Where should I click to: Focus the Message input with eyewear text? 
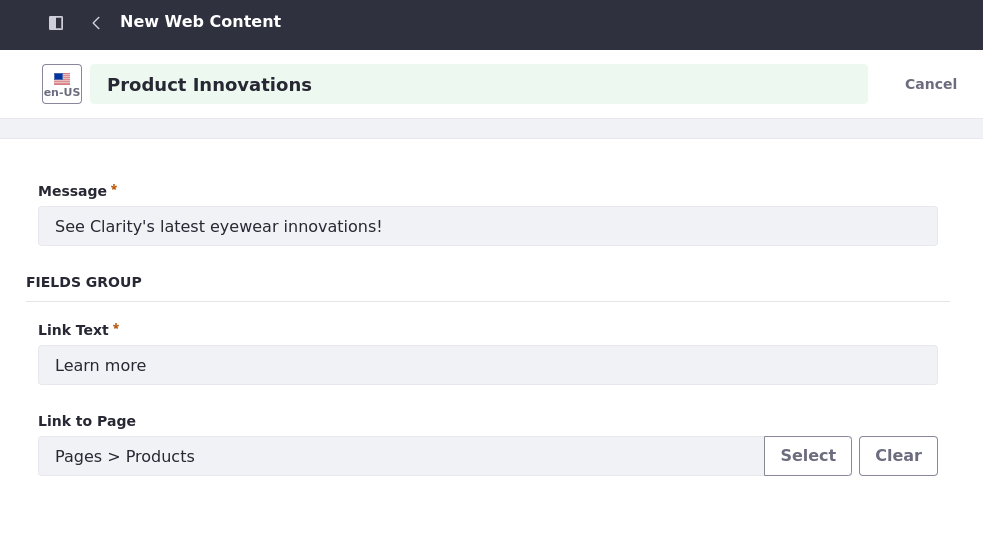pyautogui.click(x=488, y=226)
